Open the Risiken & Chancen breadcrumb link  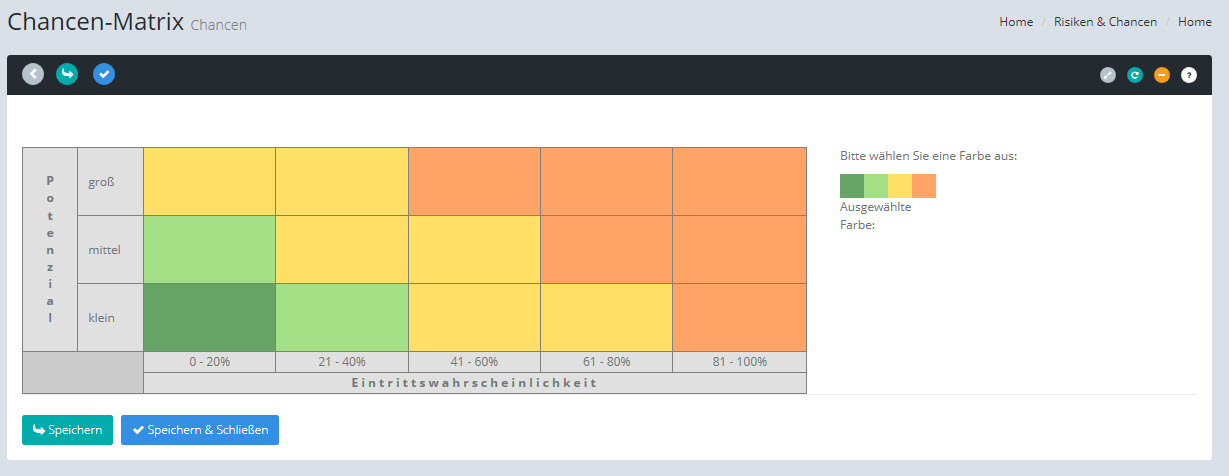coord(1105,22)
